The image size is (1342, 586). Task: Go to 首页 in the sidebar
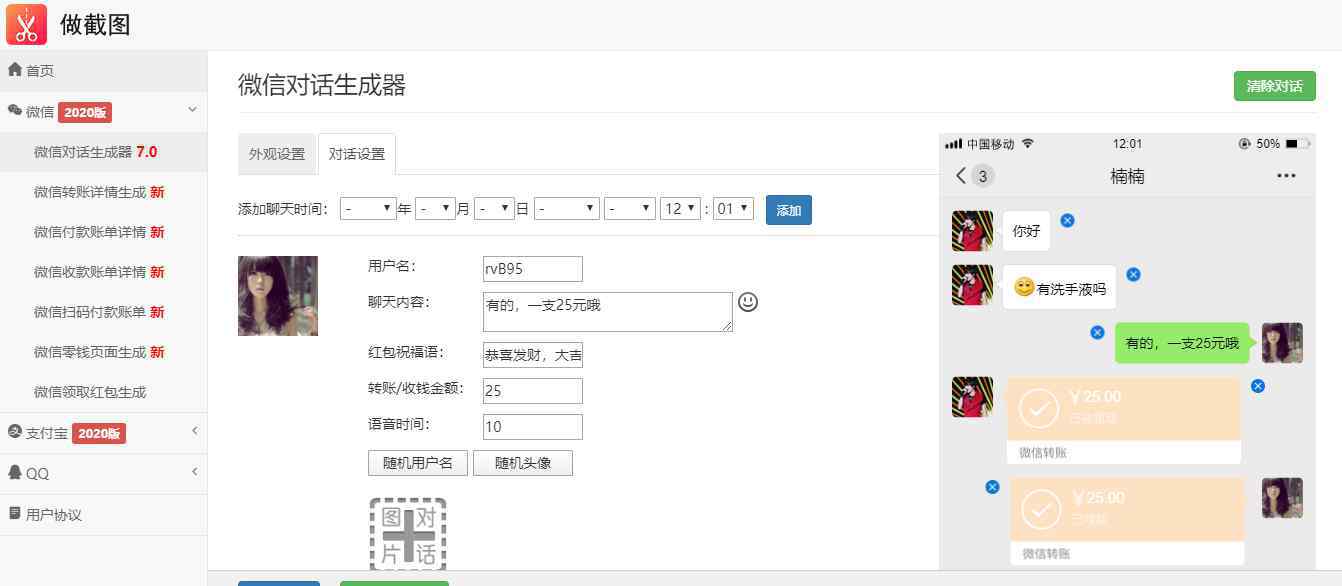[104, 70]
